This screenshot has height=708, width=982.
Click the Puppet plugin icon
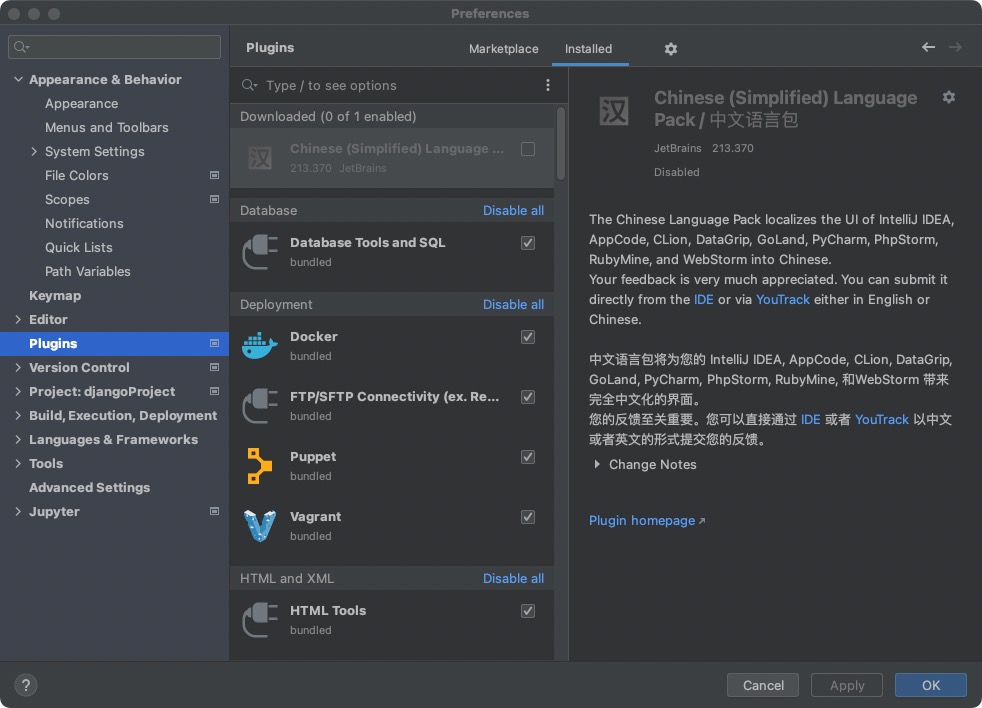[x=259, y=466]
